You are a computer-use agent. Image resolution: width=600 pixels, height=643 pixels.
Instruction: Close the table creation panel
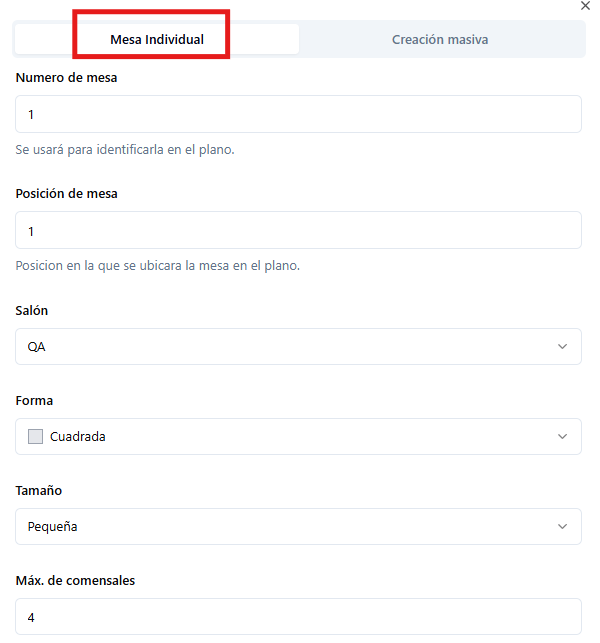point(585,6)
